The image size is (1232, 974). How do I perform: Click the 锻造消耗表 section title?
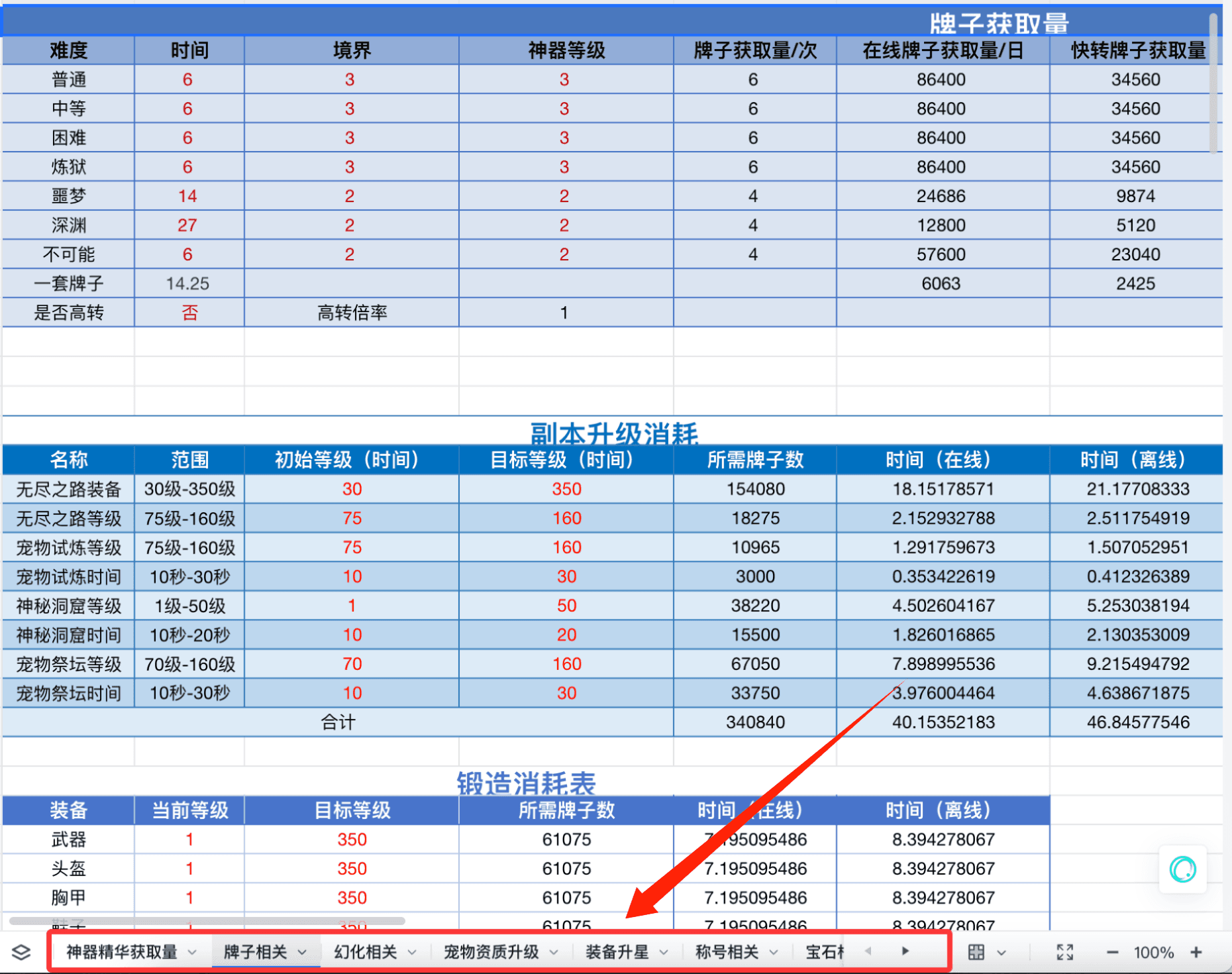point(527,784)
